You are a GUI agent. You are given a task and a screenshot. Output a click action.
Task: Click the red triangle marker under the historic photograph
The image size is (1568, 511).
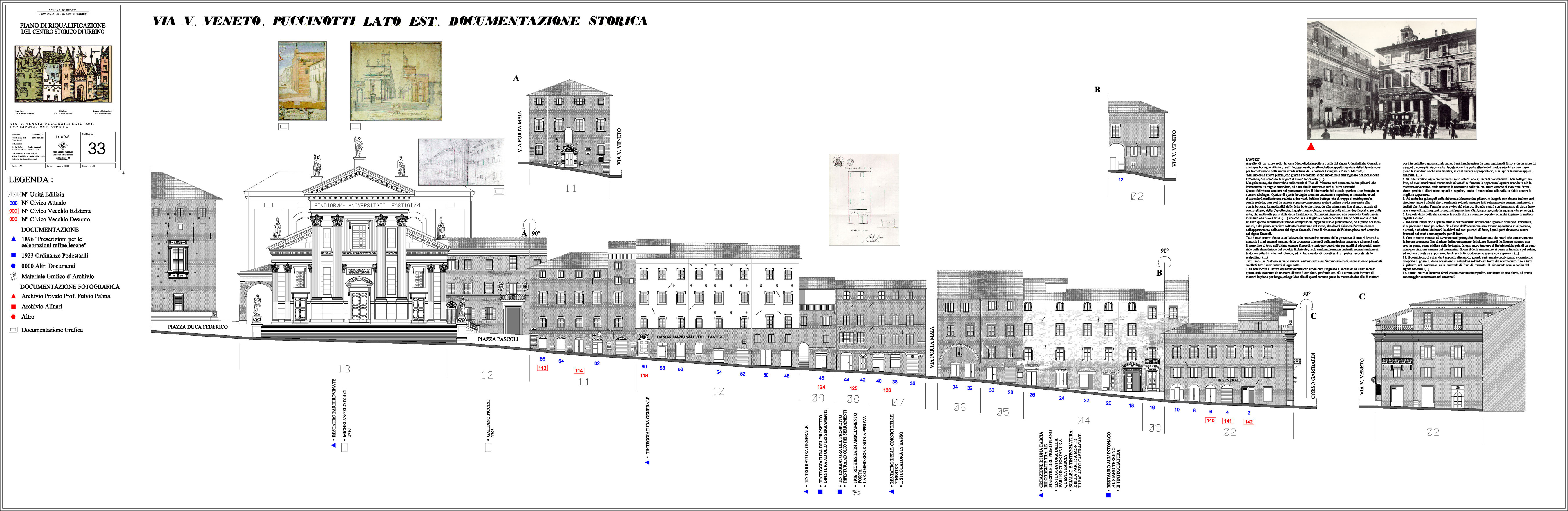(1311, 147)
